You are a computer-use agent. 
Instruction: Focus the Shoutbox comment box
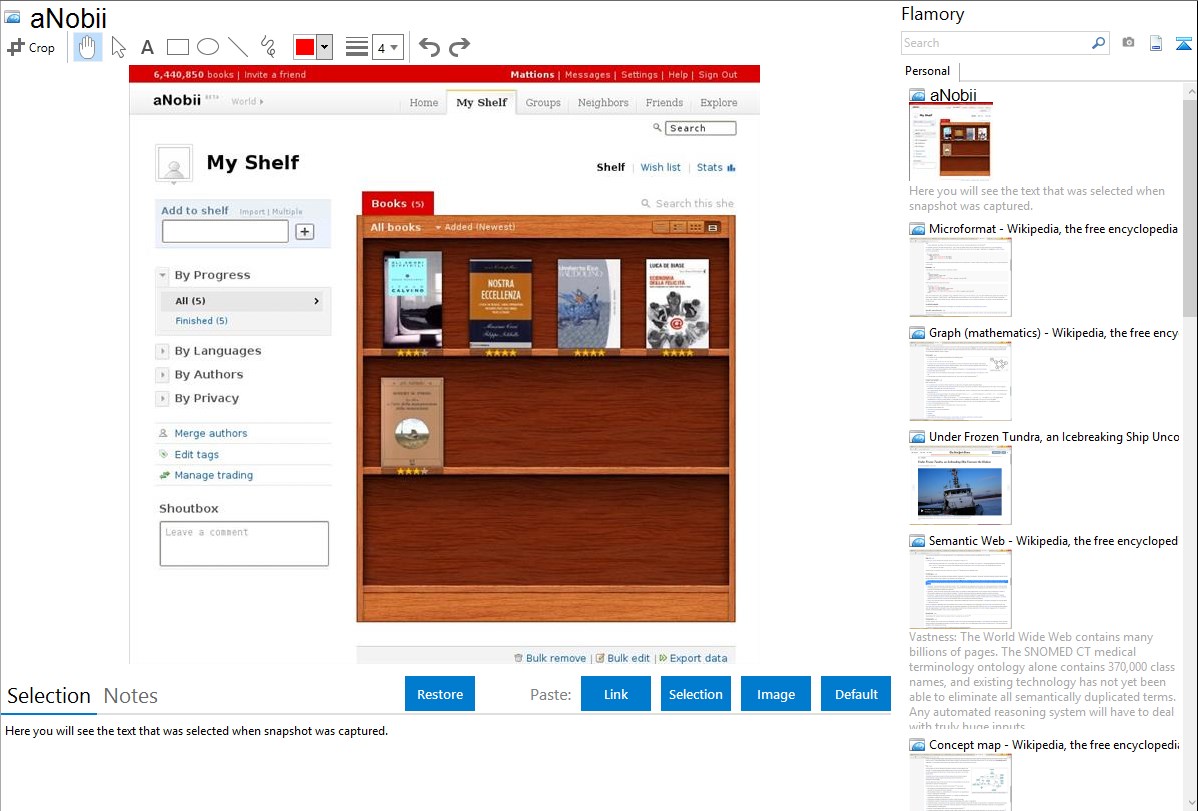pos(244,543)
